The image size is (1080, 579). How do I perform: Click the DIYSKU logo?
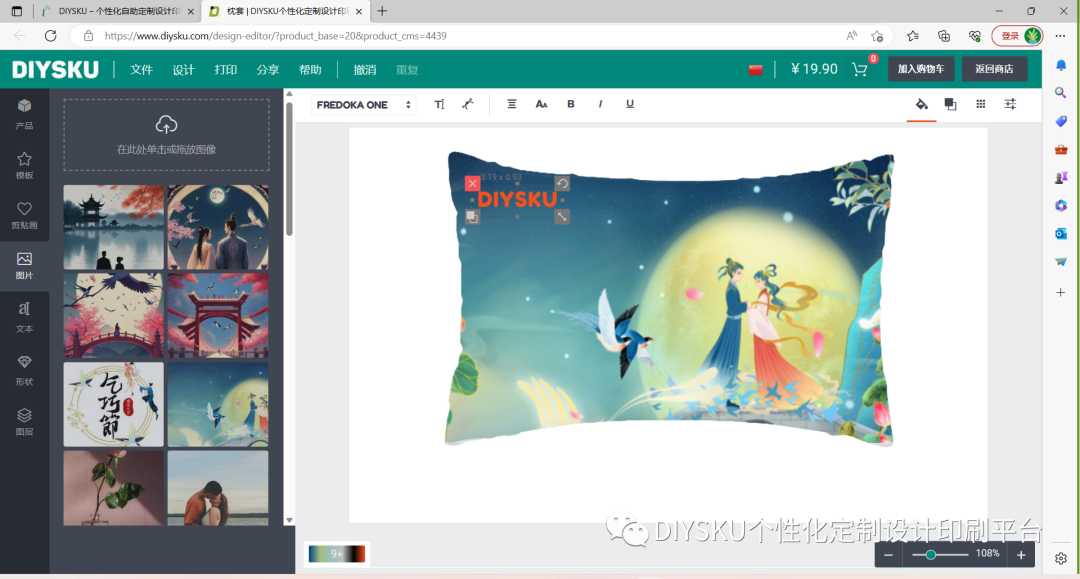click(x=55, y=70)
